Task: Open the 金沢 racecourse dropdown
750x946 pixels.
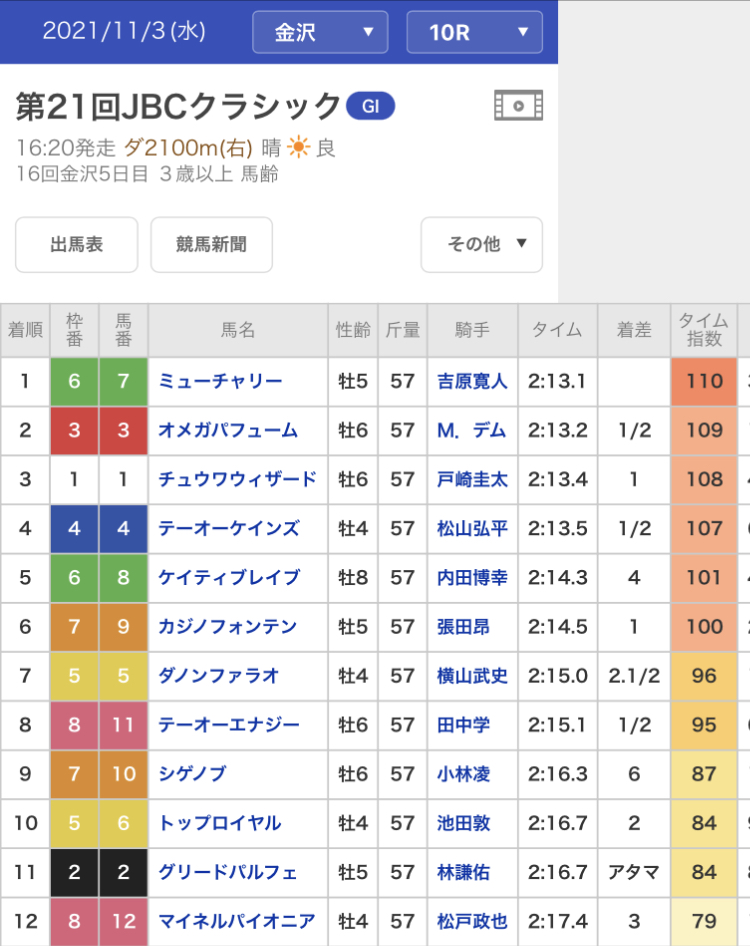Action: point(319,32)
